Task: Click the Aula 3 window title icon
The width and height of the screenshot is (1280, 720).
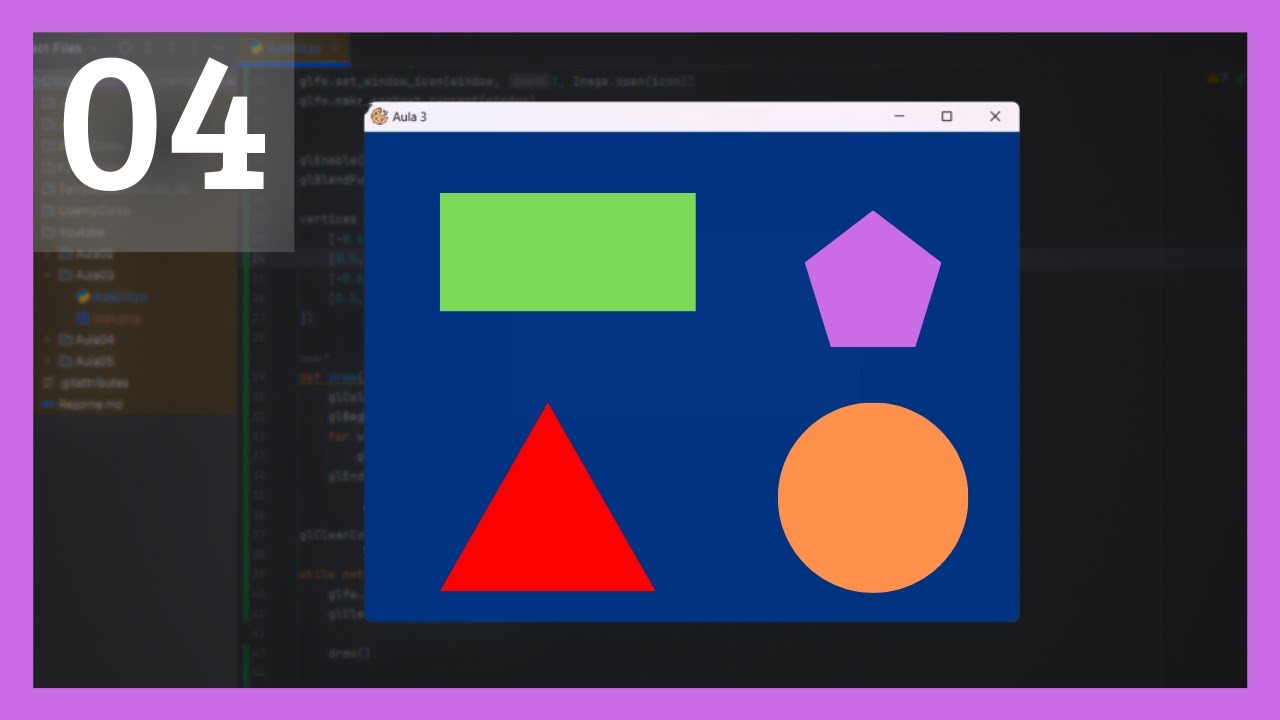Action: click(x=379, y=116)
